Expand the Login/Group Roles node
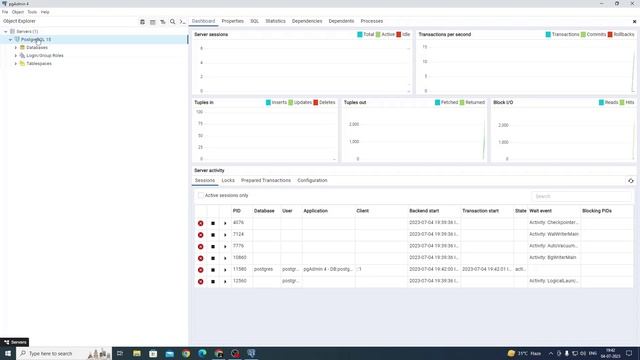The image size is (640, 360). (x=16, y=56)
